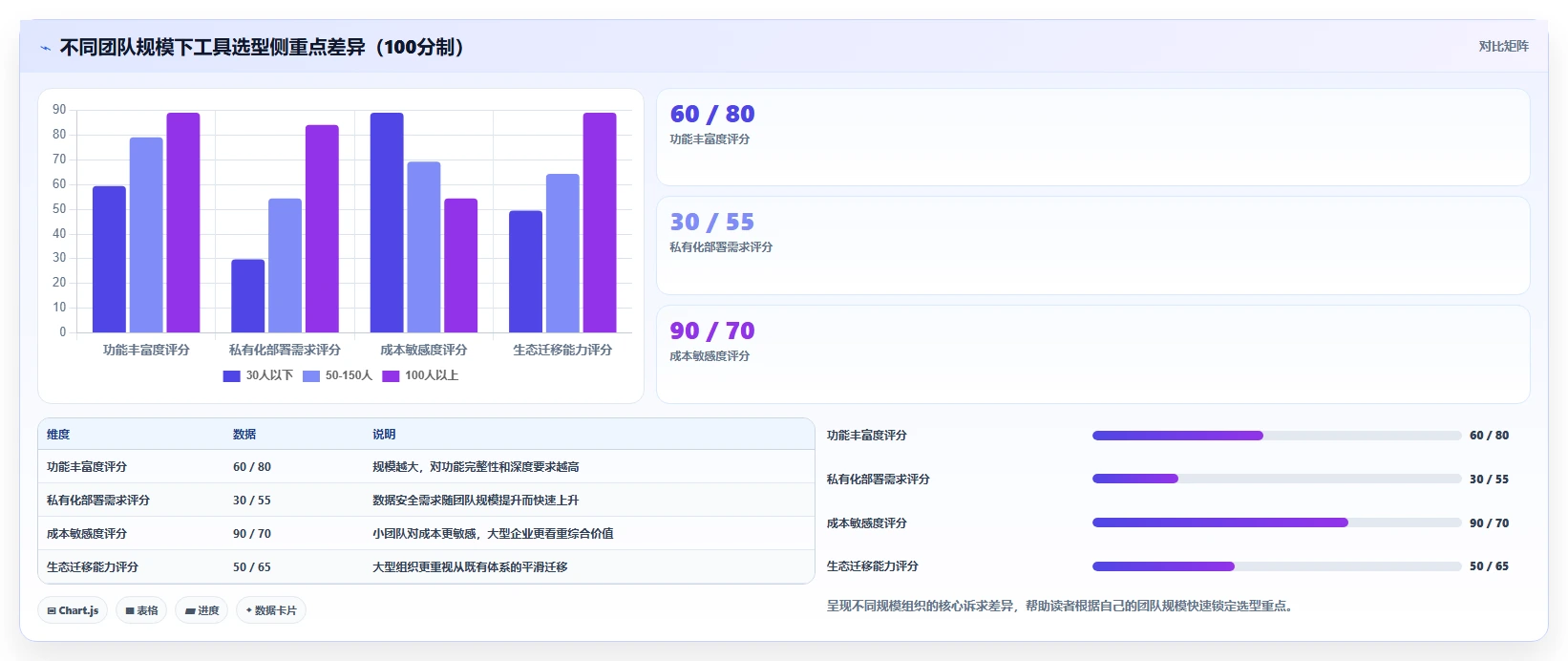Toggle the 30人以下 legend item
This screenshot has height=661, width=1568.
point(258,375)
